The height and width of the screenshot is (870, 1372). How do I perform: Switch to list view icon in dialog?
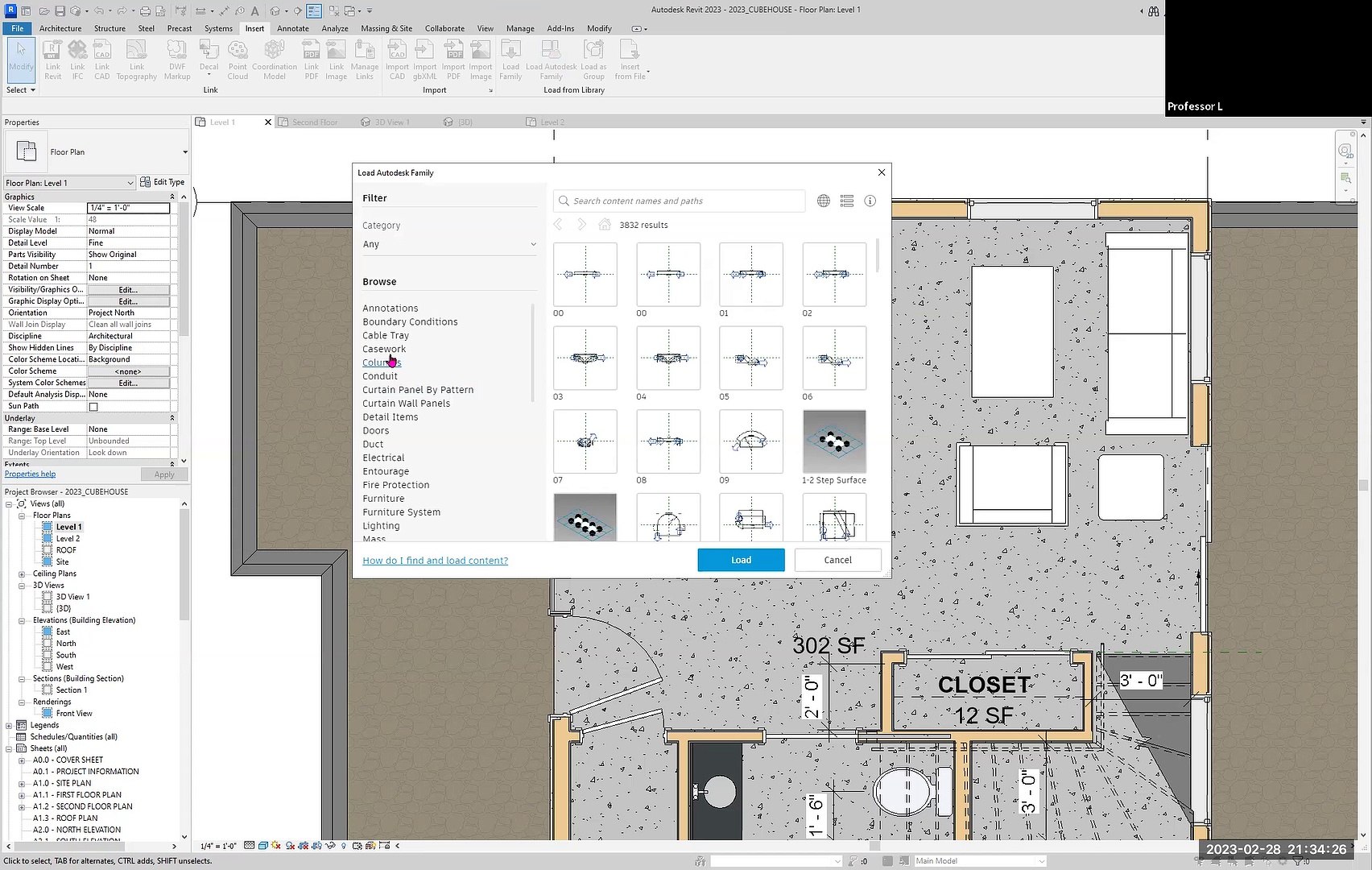pyautogui.click(x=846, y=201)
